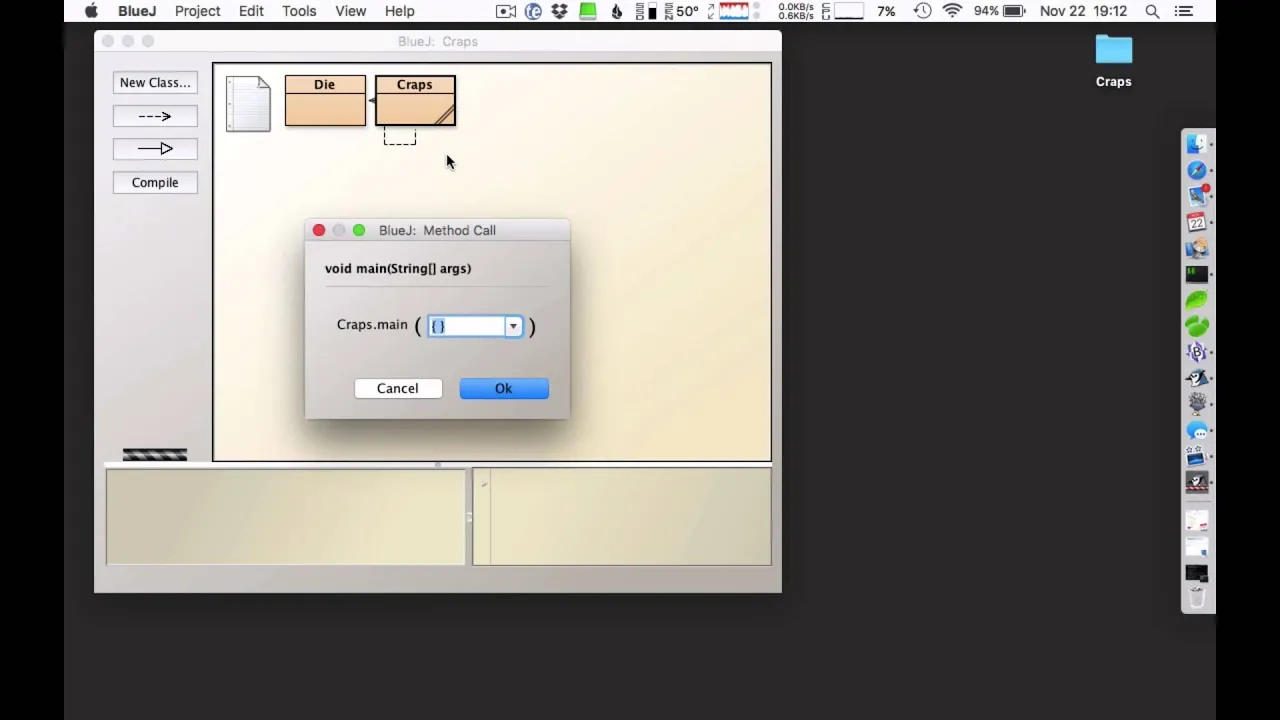The width and height of the screenshot is (1280, 720).
Task: Open the Project menu
Action: [x=197, y=11]
